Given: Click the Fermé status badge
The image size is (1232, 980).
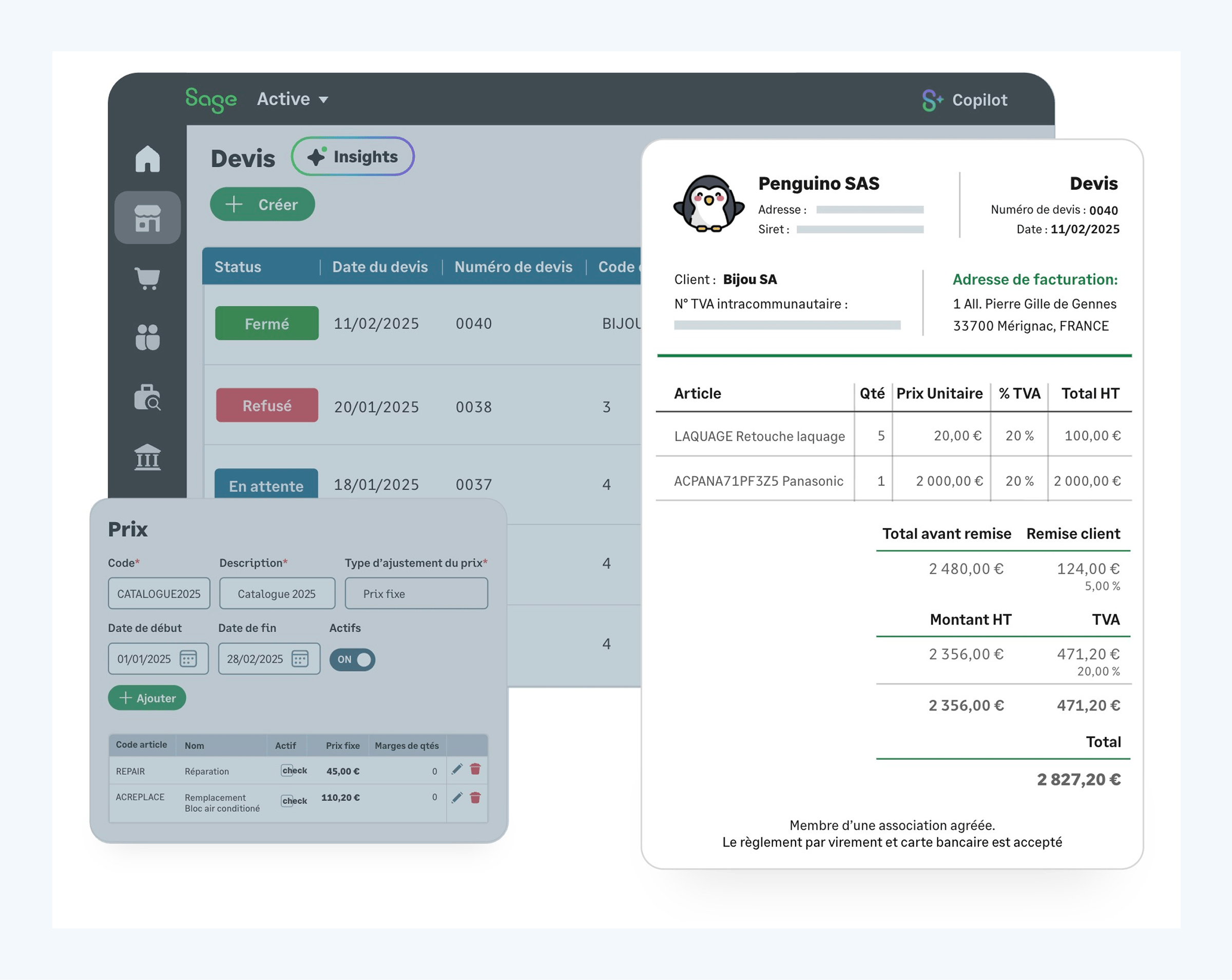Looking at the screenshot, I should 267,324.
